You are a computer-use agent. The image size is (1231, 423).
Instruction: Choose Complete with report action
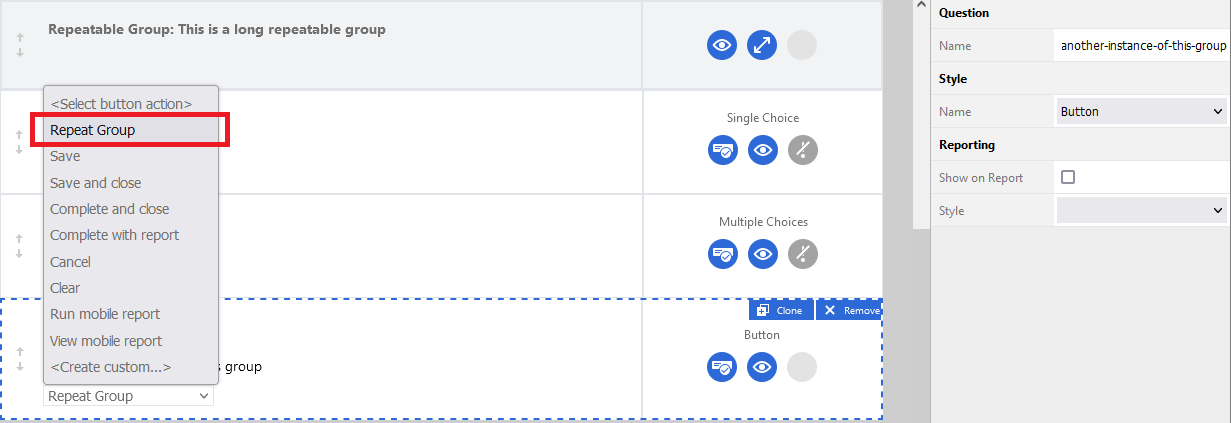114,235
